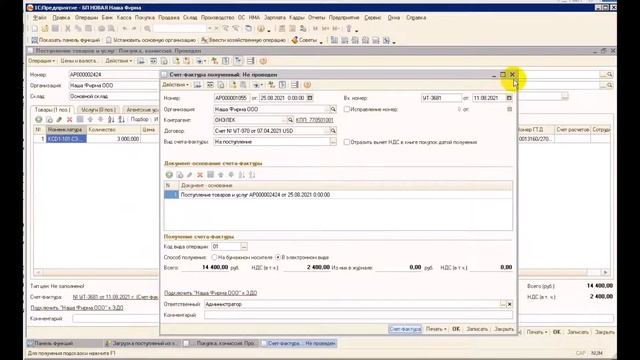Open the Склад menu
Image resolution: width=640 pixels, height=360 pixels.
click(190, 18)
